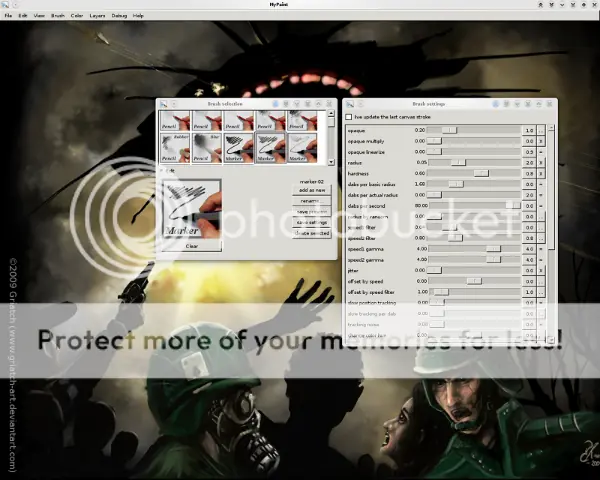Click the radius slider handle

point(458,163)
